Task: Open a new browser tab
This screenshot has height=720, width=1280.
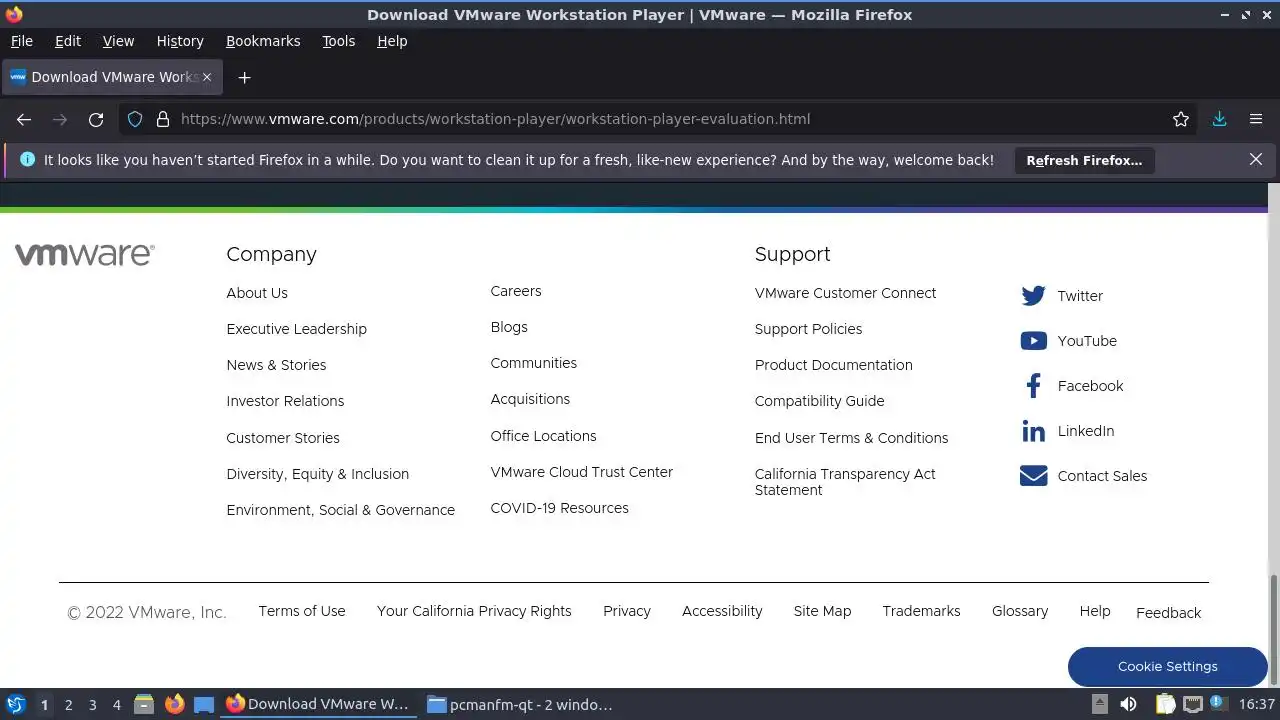Action: [x=244, y=77]
